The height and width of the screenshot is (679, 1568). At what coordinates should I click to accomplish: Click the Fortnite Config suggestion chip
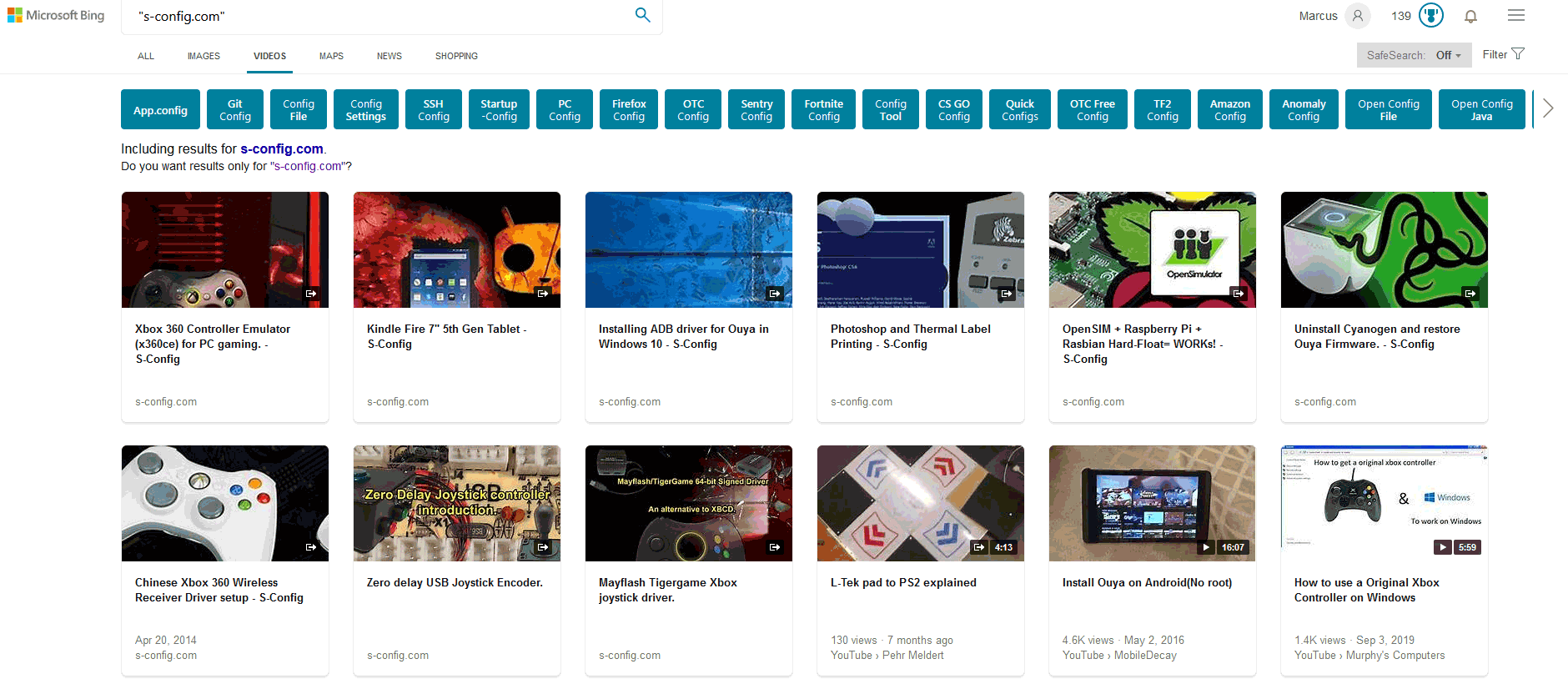tap(824, 109)
